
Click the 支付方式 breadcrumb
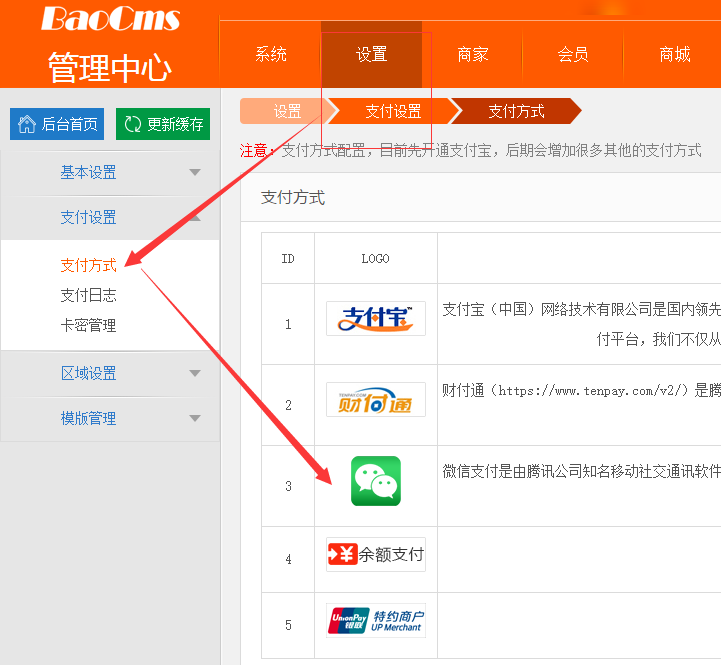click(516, 111)
